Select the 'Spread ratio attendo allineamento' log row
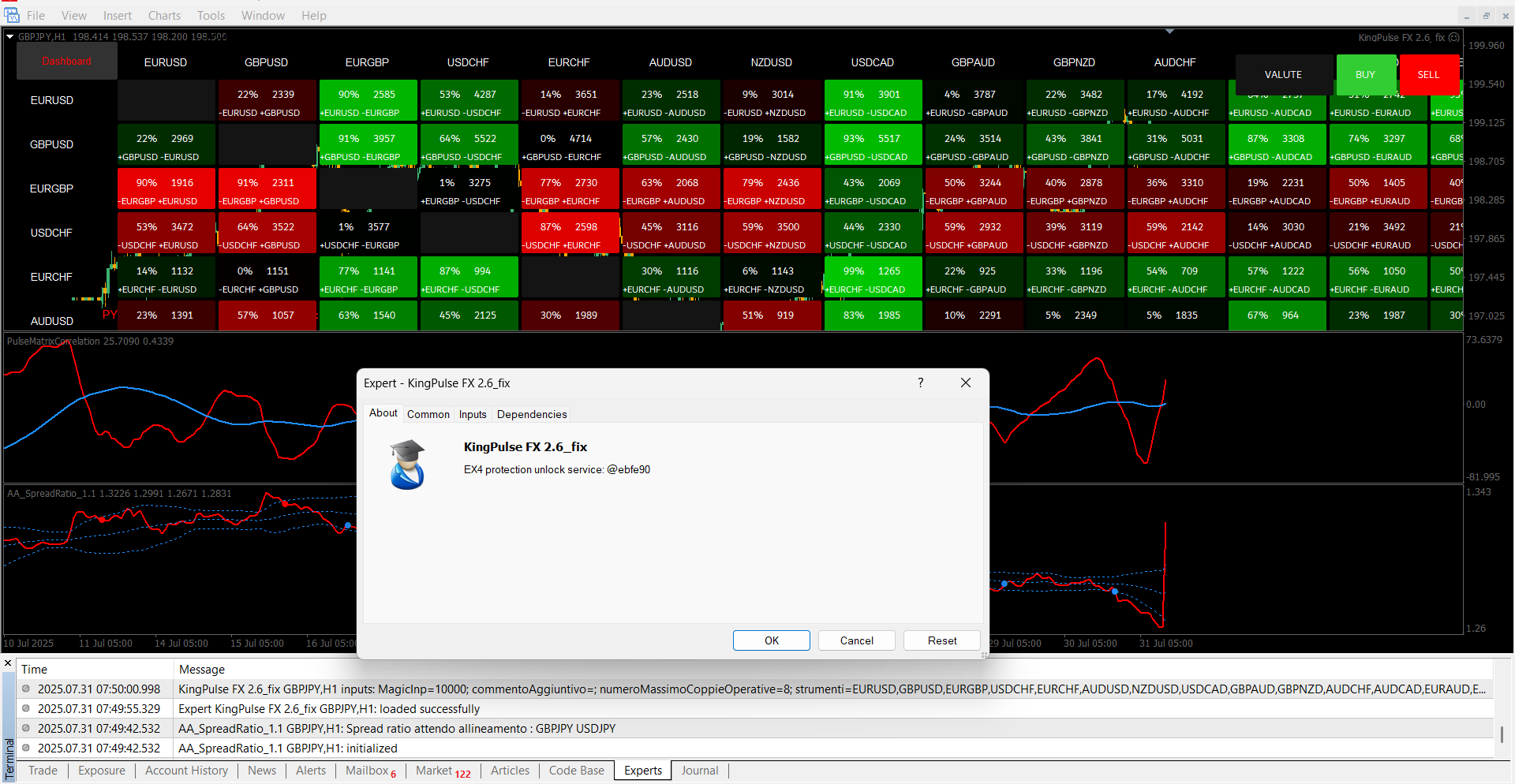This screenshot has width=1515, height=784. tap(755, 728)
